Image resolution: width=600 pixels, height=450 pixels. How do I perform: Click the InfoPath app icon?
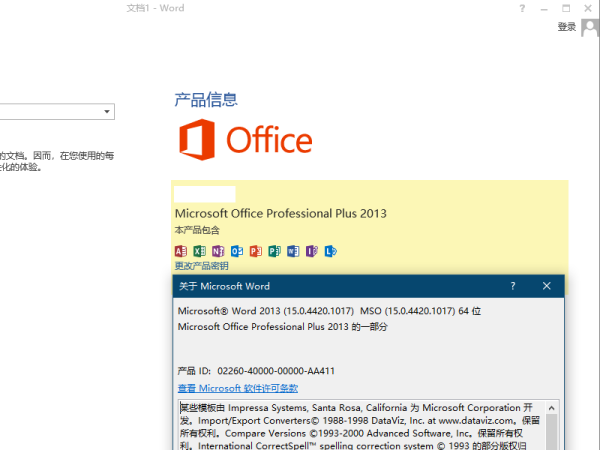tap(312, 251)
